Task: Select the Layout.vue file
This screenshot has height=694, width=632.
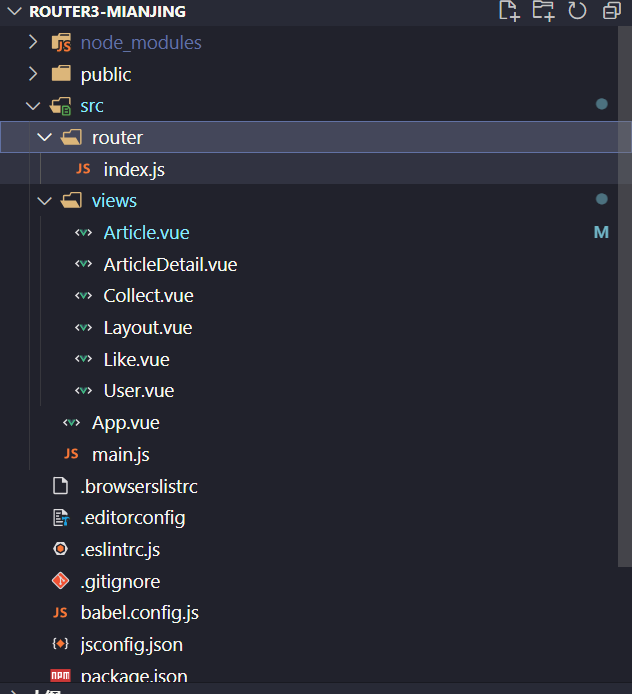Action: tap(147, 328)
